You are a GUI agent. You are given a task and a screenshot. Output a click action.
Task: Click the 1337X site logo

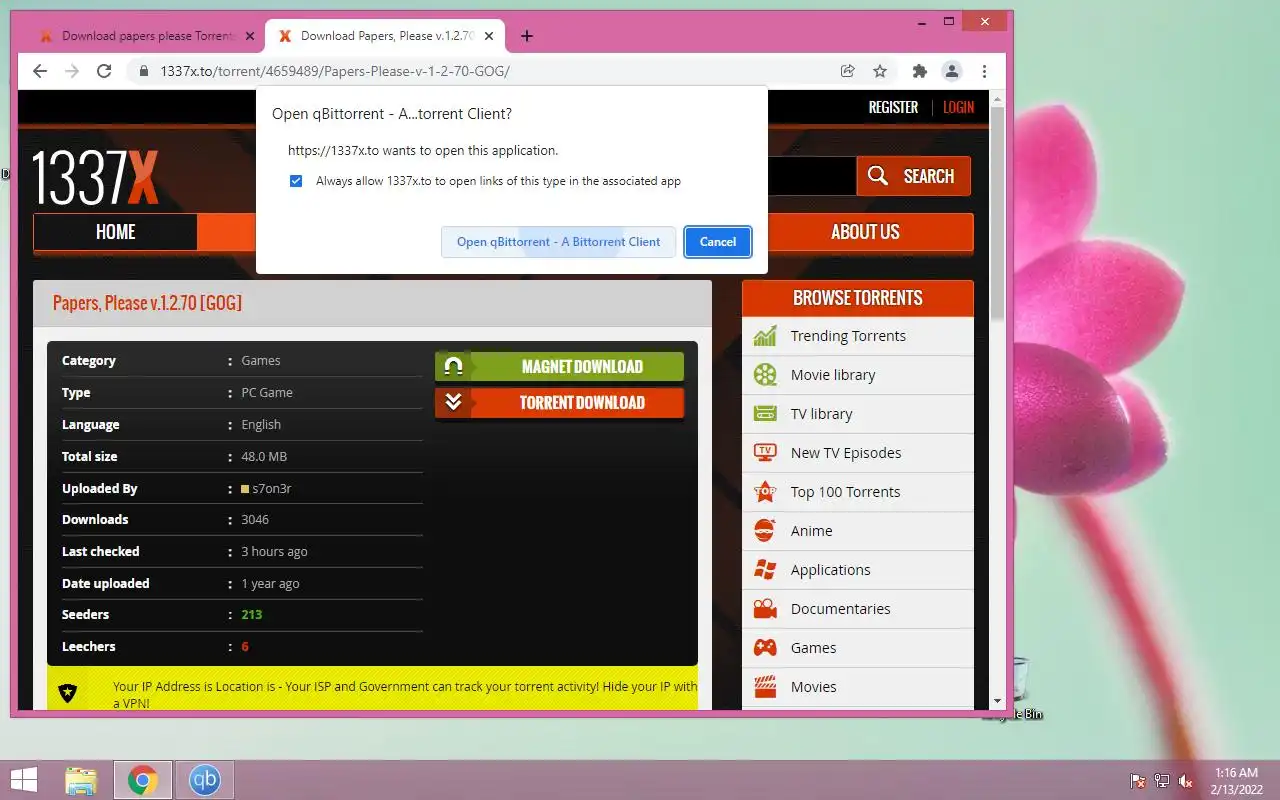click(95, 177)
